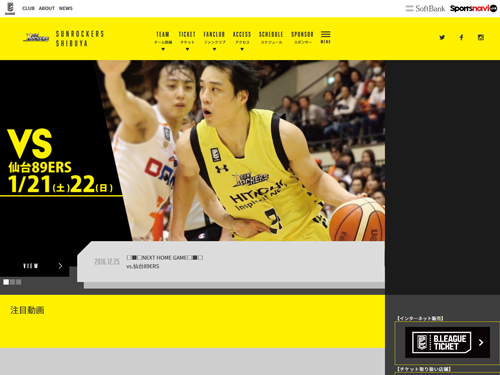Screen dimensions: 500x375
Task: Select the first slideshow indicator square
Action: click(x=6, y=282)
